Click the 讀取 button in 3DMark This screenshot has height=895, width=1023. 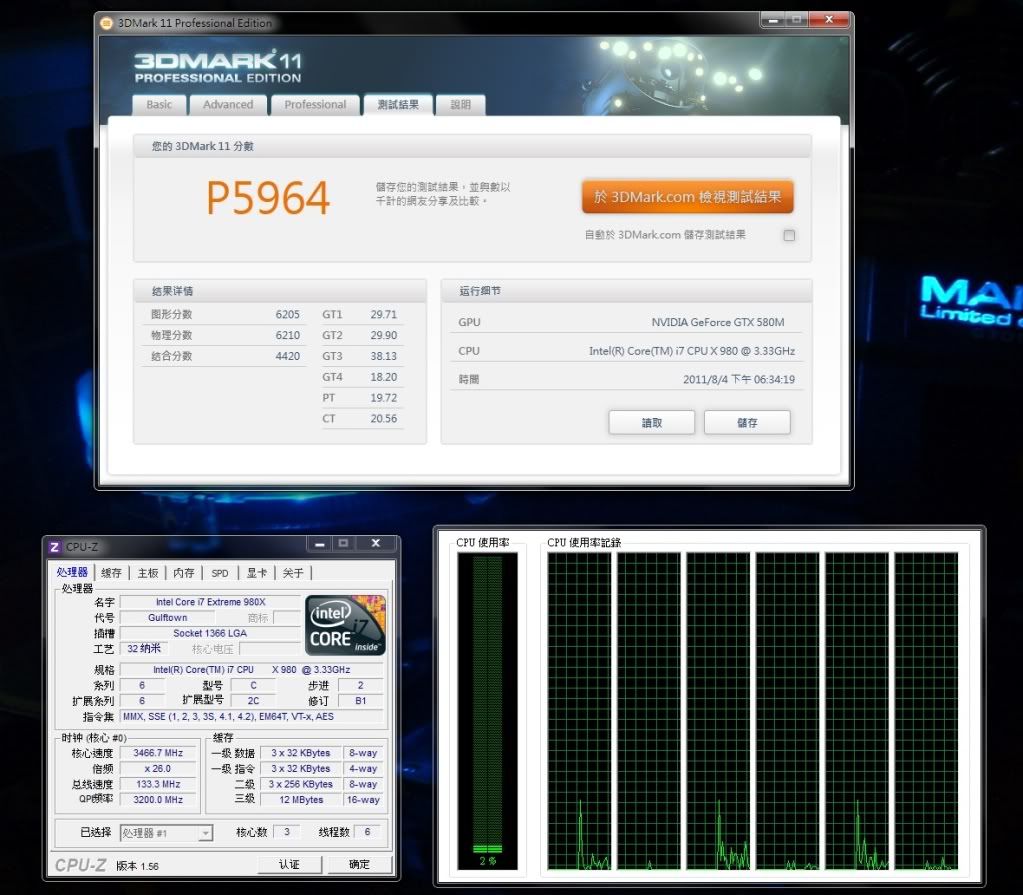pos(652,423)
